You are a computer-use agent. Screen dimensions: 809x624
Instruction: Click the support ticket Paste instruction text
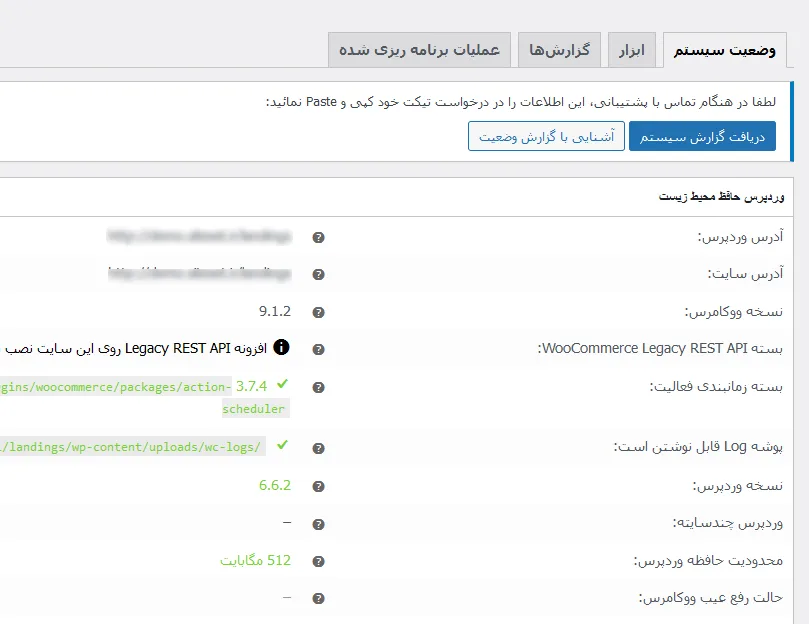(x=521, y=102)
